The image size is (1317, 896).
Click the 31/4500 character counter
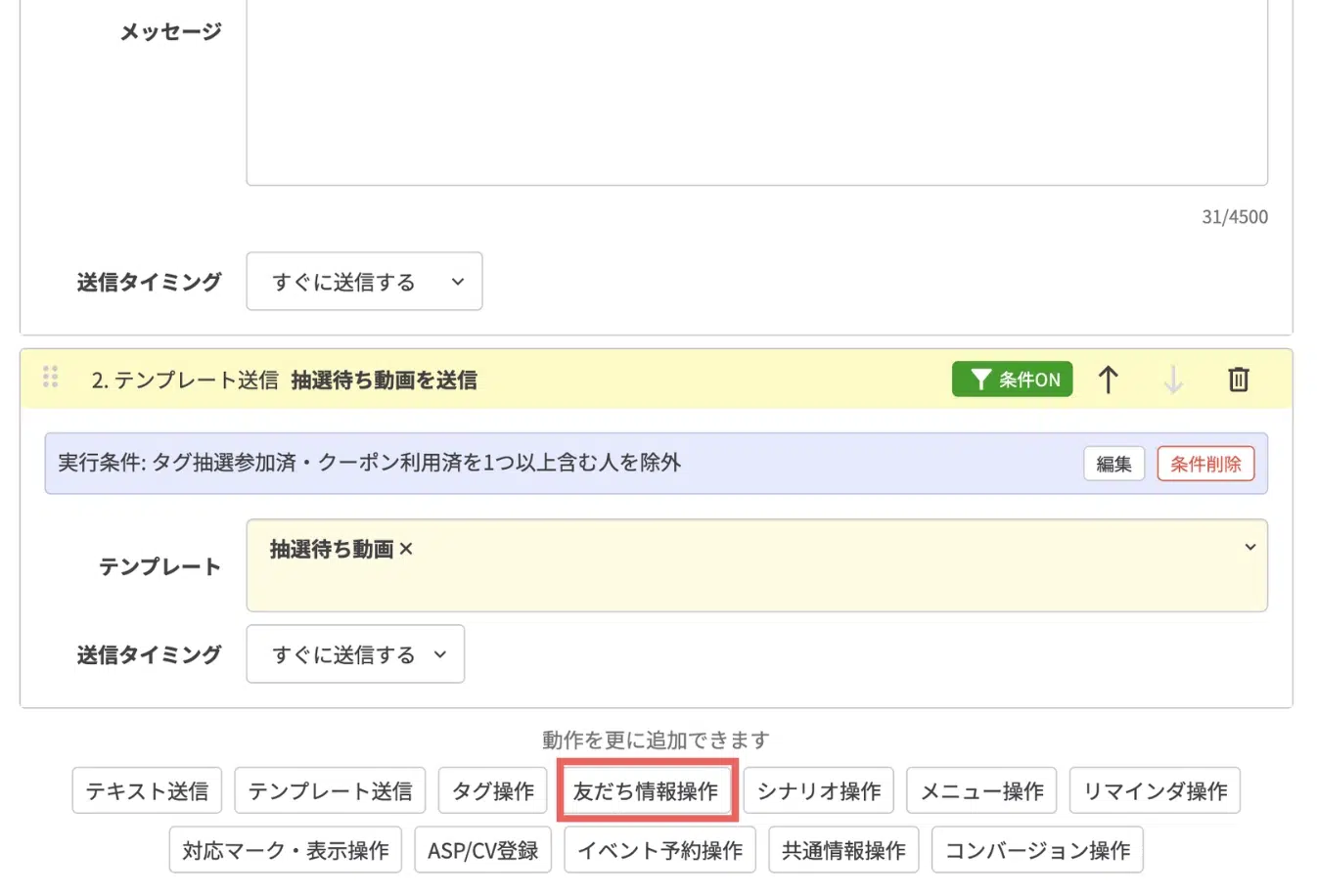[1235, 217]
